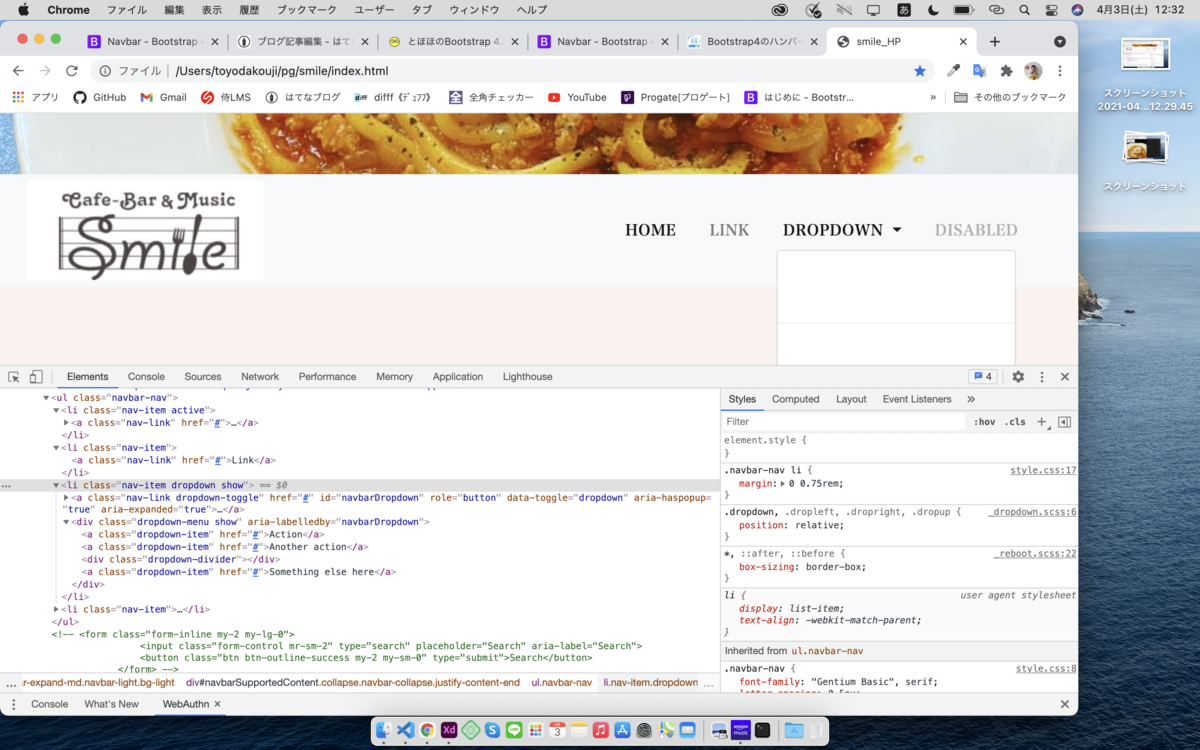Close the smile_HP tab
Image resolution: width=1200 pixels, height=750 pixels.
pos(964,42)
